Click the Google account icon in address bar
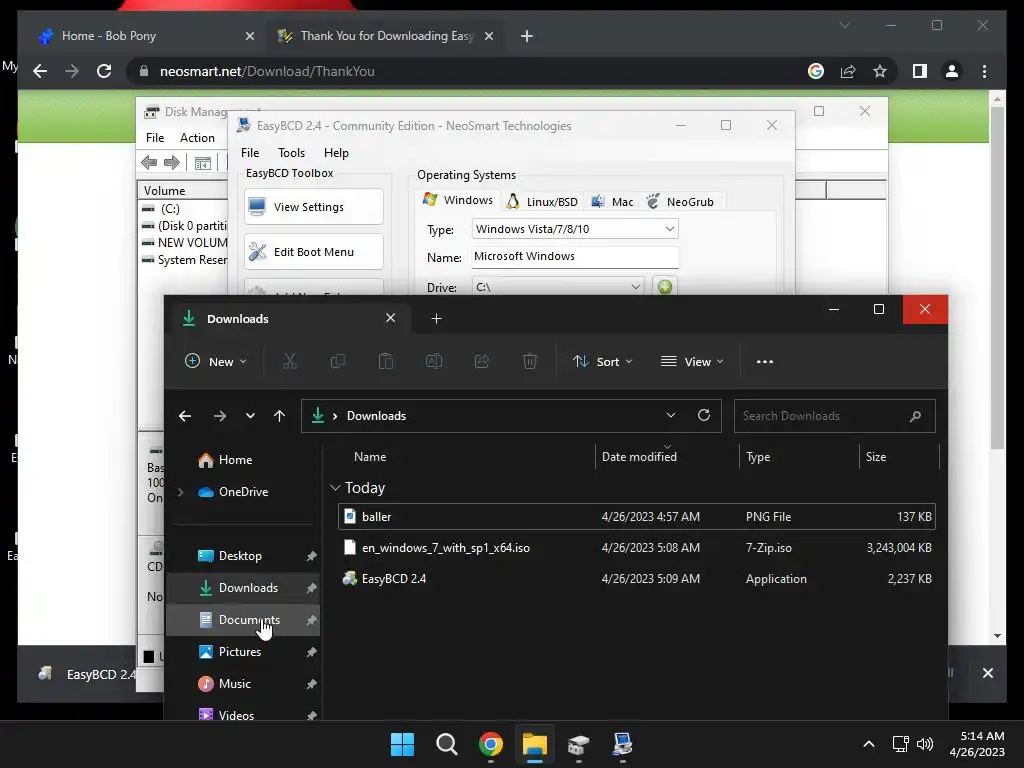Viewport: 1024px width, 768px height. pos(816,71)
